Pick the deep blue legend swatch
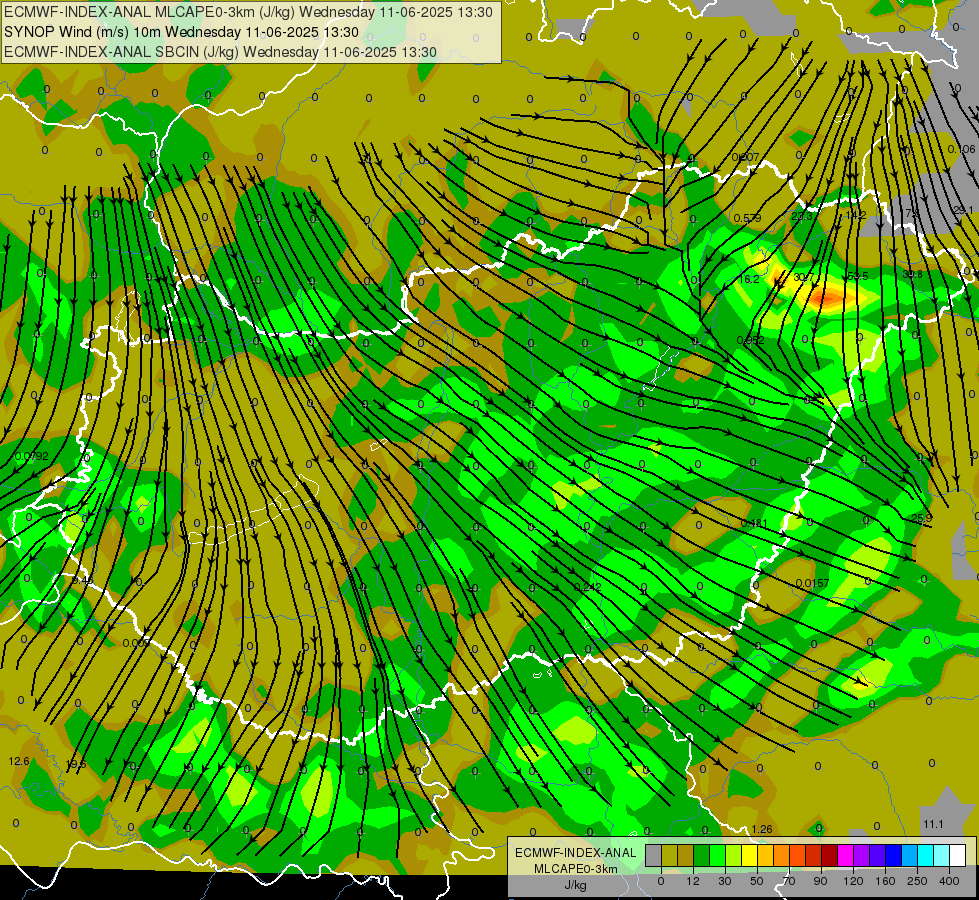This screenshot has width=979, height=900. [x=894, y=855]
